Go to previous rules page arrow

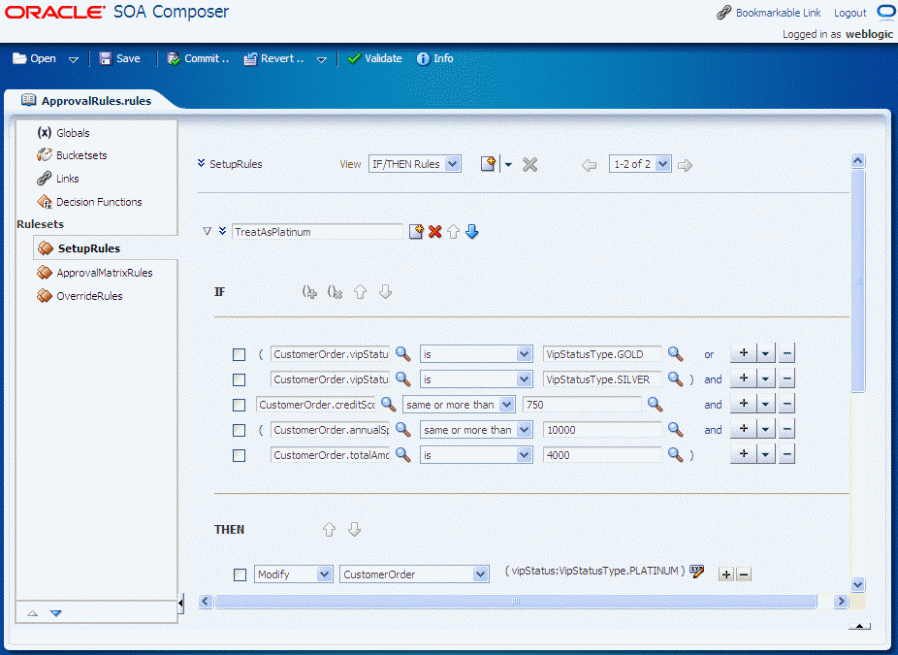589,165
